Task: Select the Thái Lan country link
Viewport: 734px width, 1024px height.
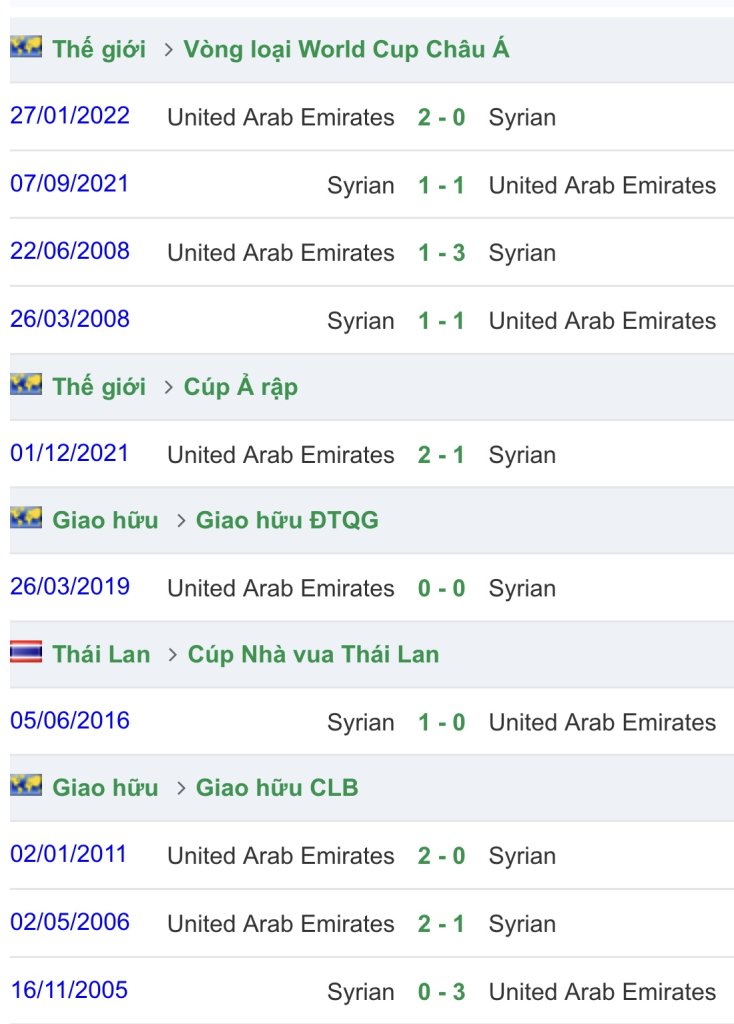Action: pyautogui.click(x=101, y=655)
